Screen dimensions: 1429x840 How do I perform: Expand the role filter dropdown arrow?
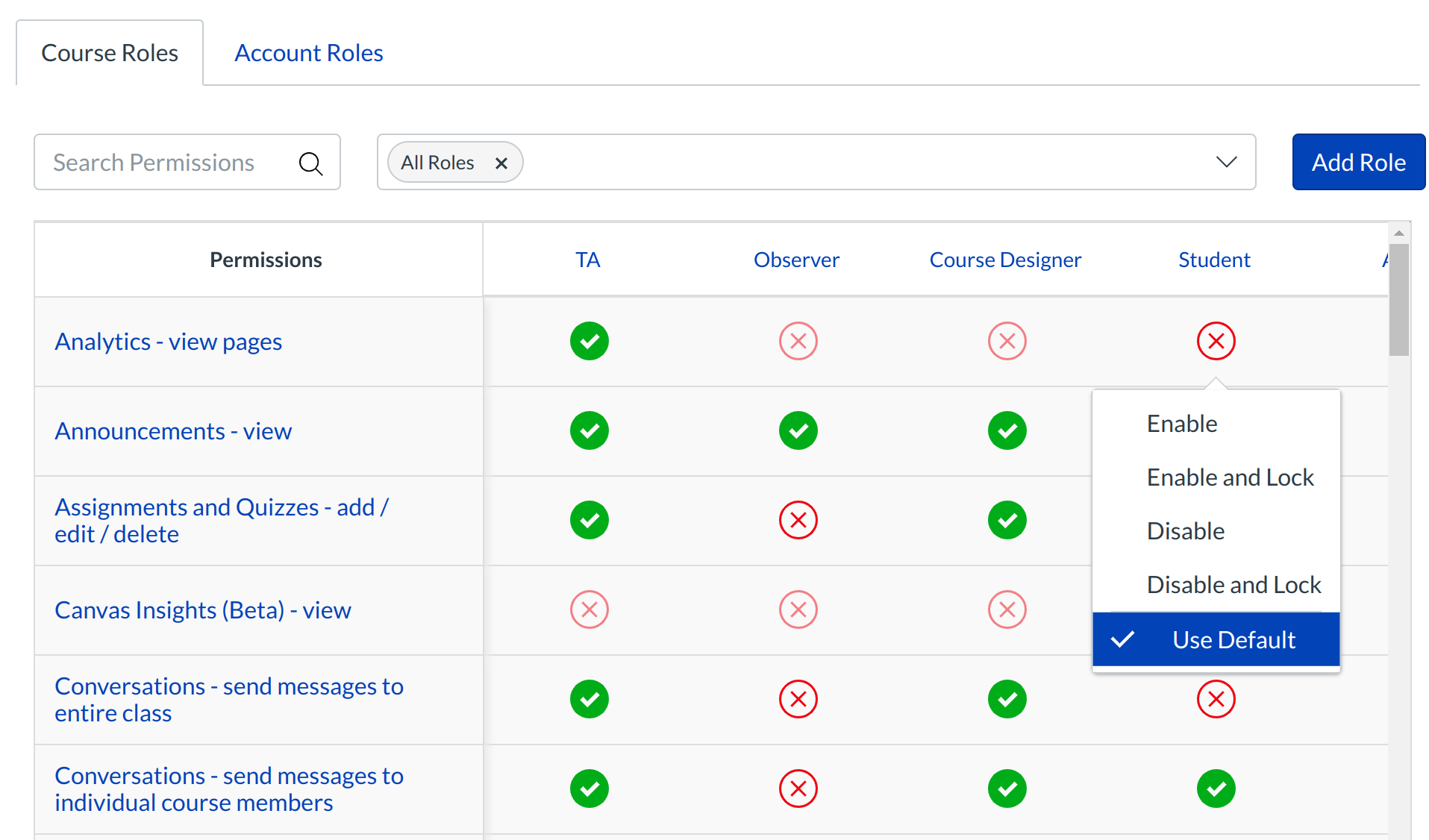tap(1226, 162)
